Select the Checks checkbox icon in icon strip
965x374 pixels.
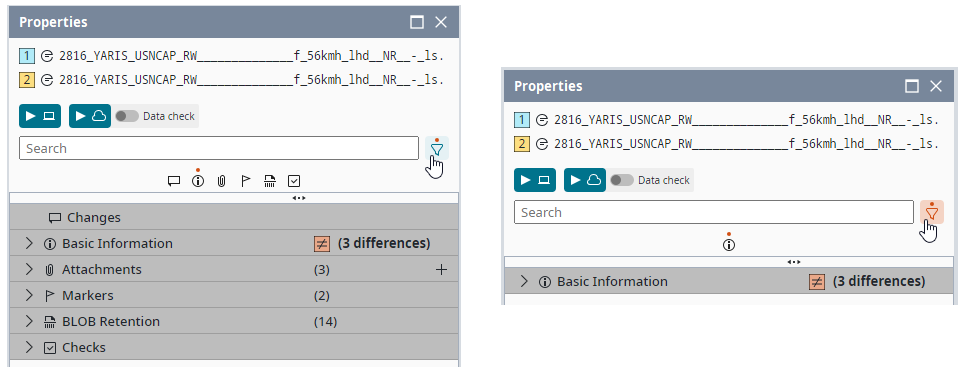[x=294, y=181]
